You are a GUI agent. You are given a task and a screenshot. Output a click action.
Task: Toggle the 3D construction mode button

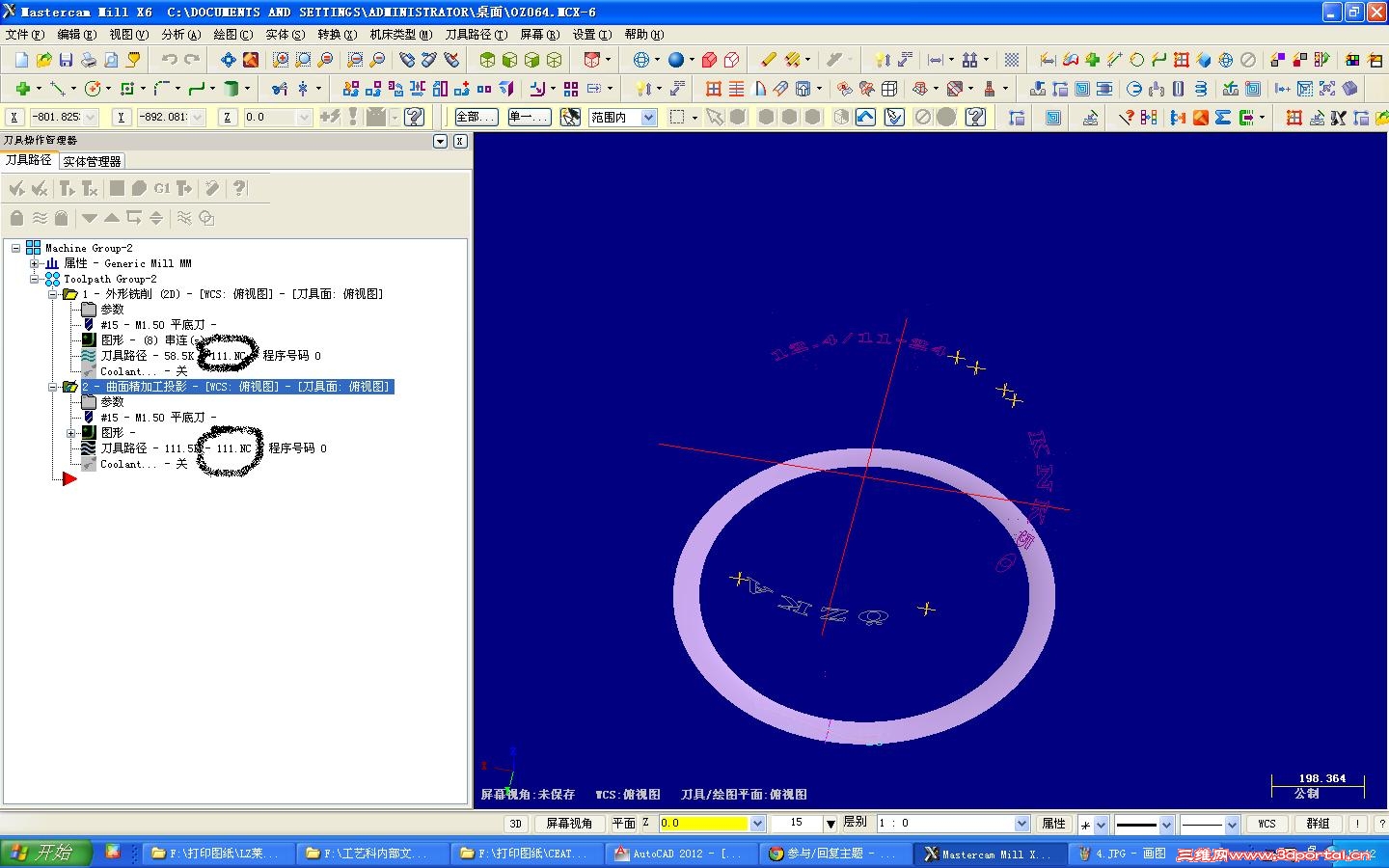[516, 824]
